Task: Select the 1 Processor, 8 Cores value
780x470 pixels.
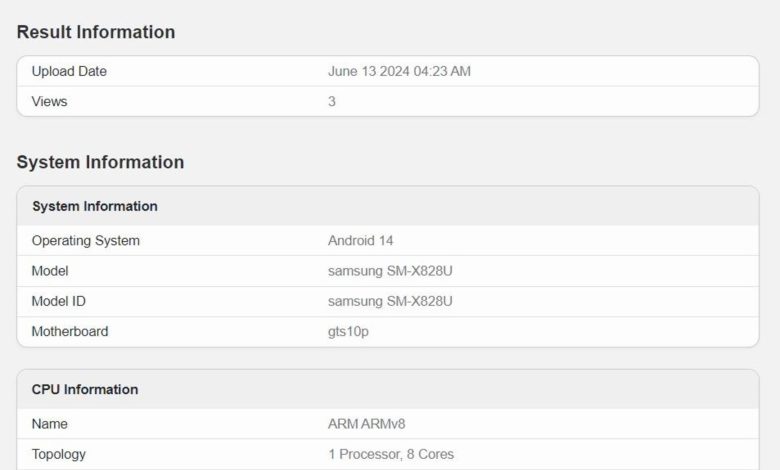Action: tap(391, 454)
